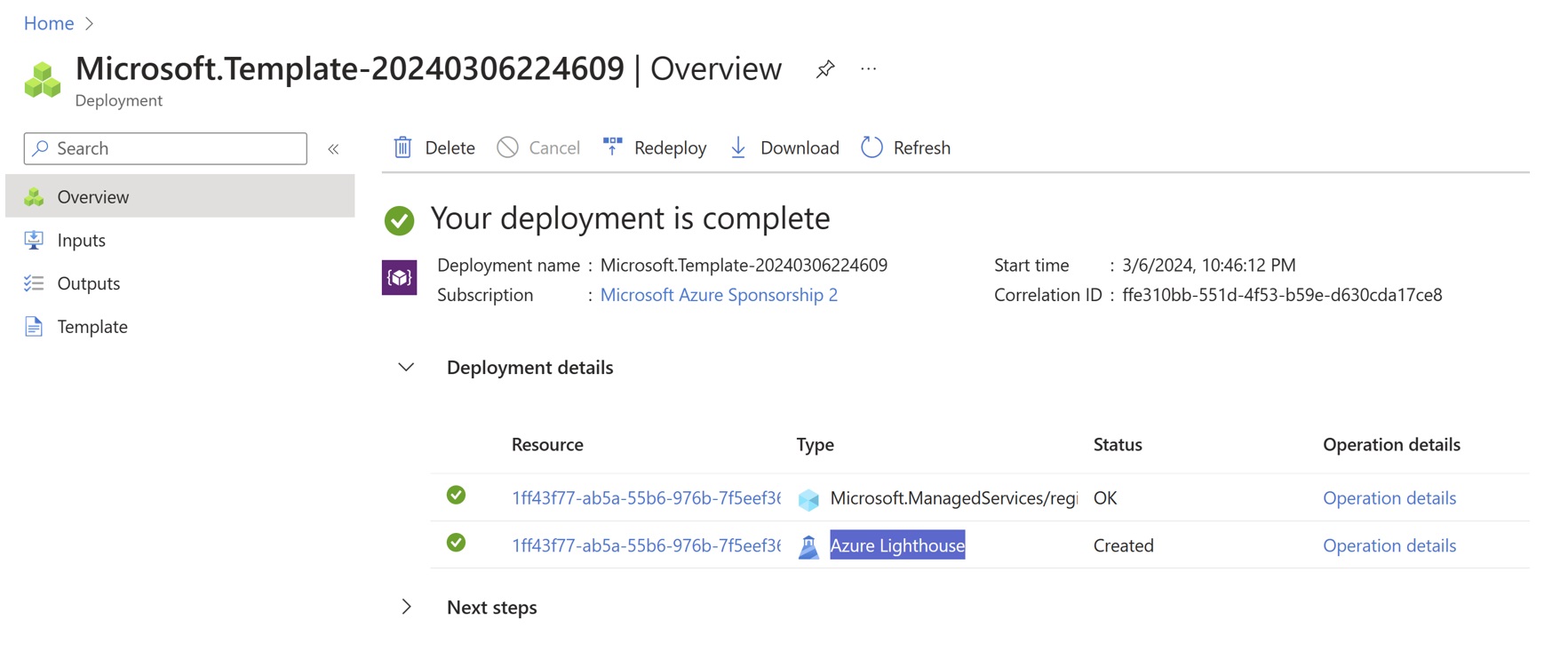Click the Template document icon in sidebar
This screenshot has width=1568, height=667.
[34, 327]
